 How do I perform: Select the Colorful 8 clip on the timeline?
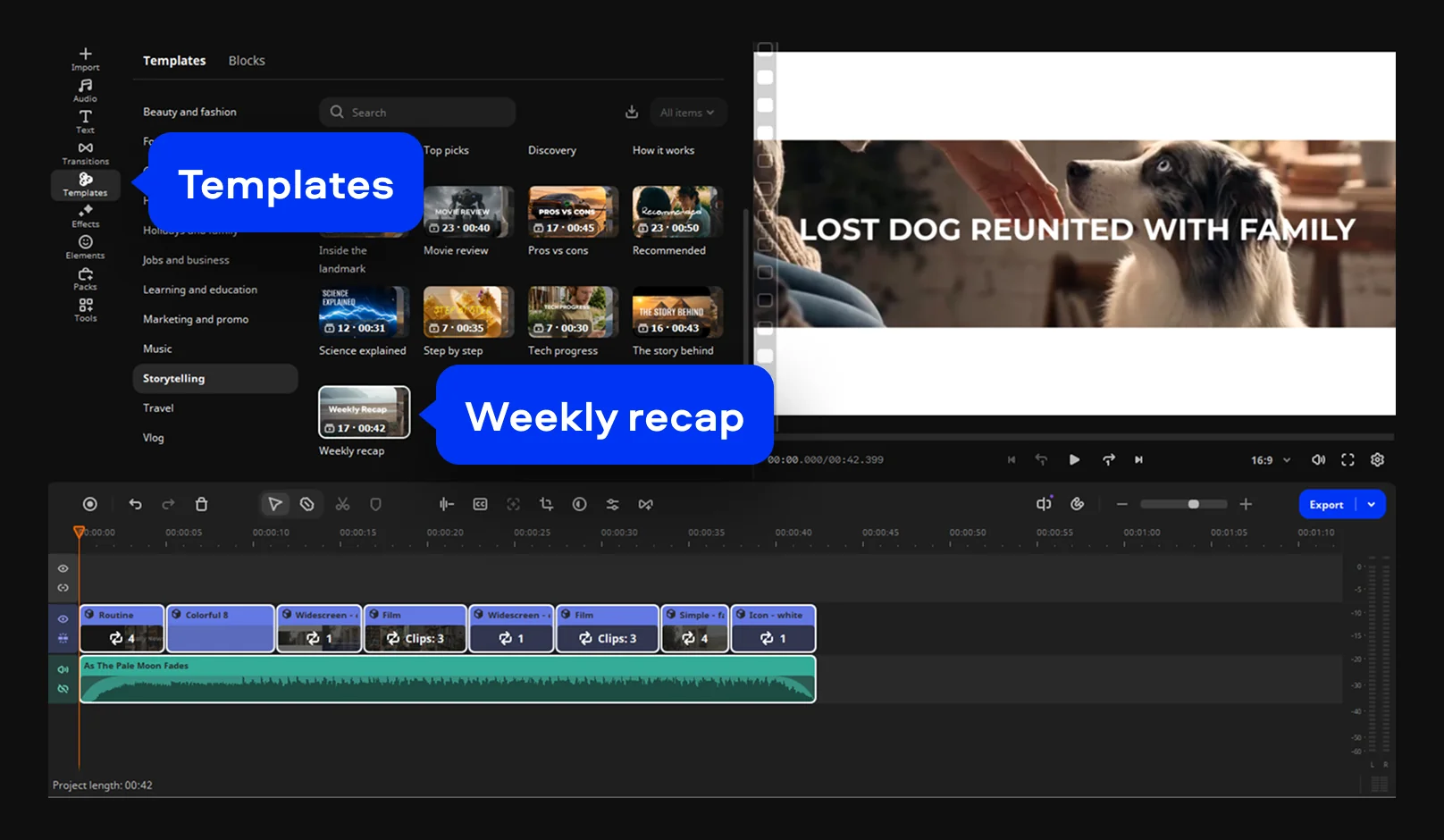click(221, 629)
